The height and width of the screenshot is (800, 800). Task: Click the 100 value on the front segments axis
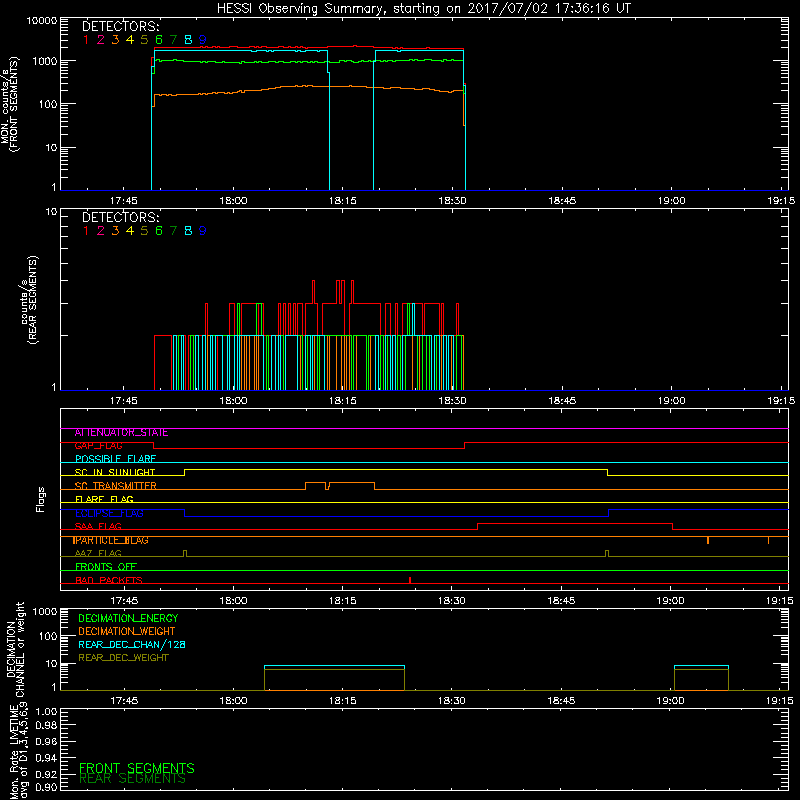coord(48,104)
